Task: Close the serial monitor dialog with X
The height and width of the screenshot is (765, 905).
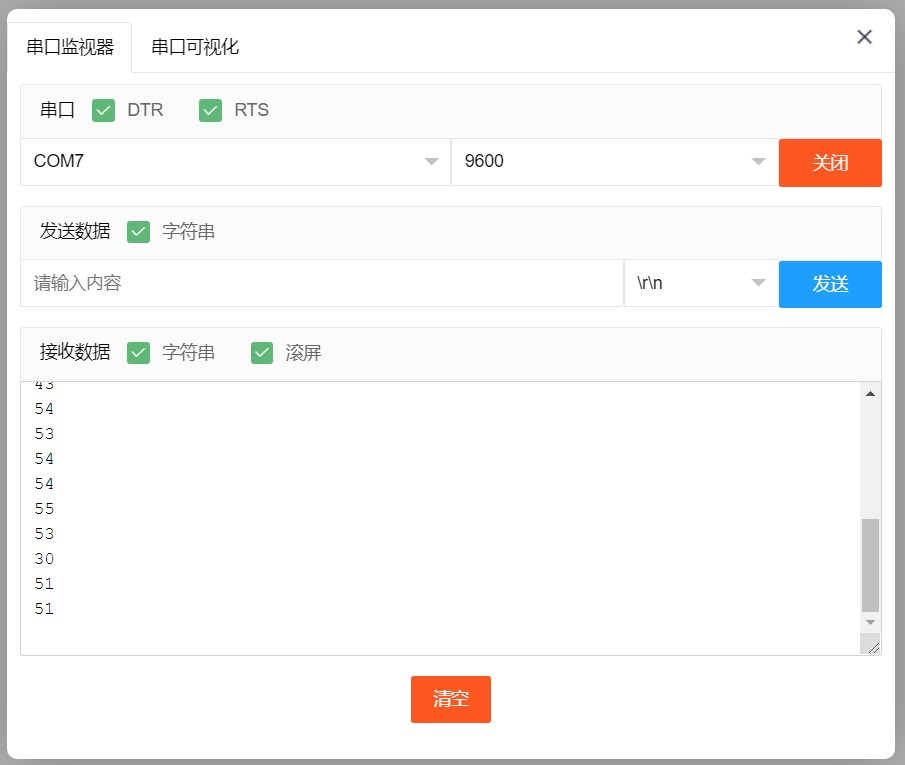Action: (865, 37)
